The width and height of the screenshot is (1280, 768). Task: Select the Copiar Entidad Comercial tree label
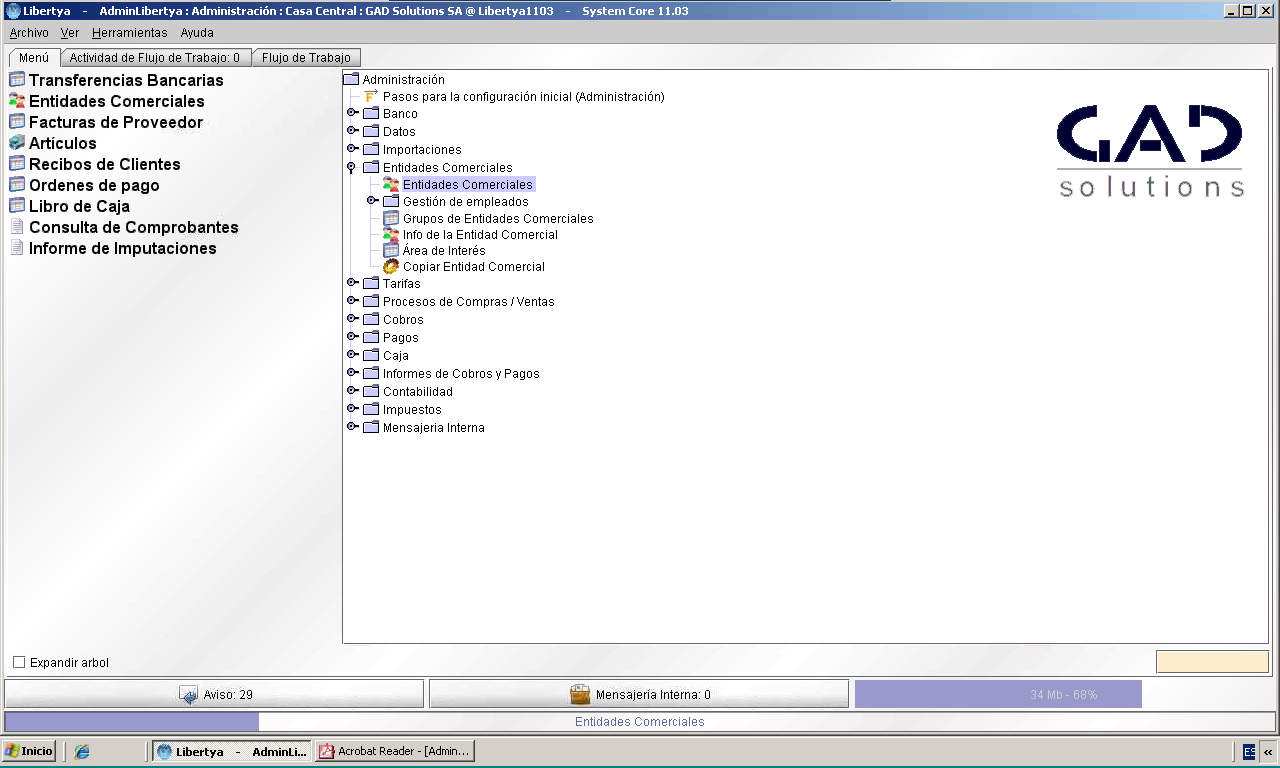pos(474,267)
